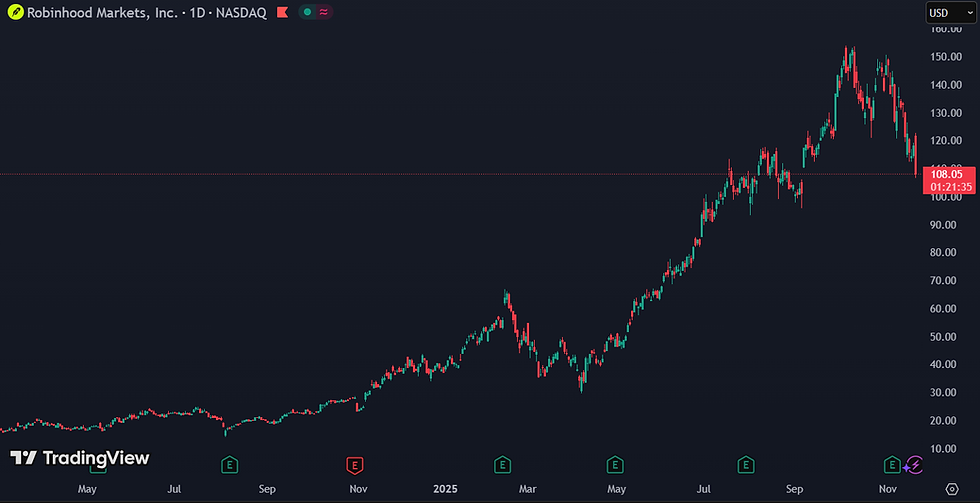Click the 1D interval label in the chart header
Screen dimensions: 980x503
pyautogui.click(x=198, y=12)
